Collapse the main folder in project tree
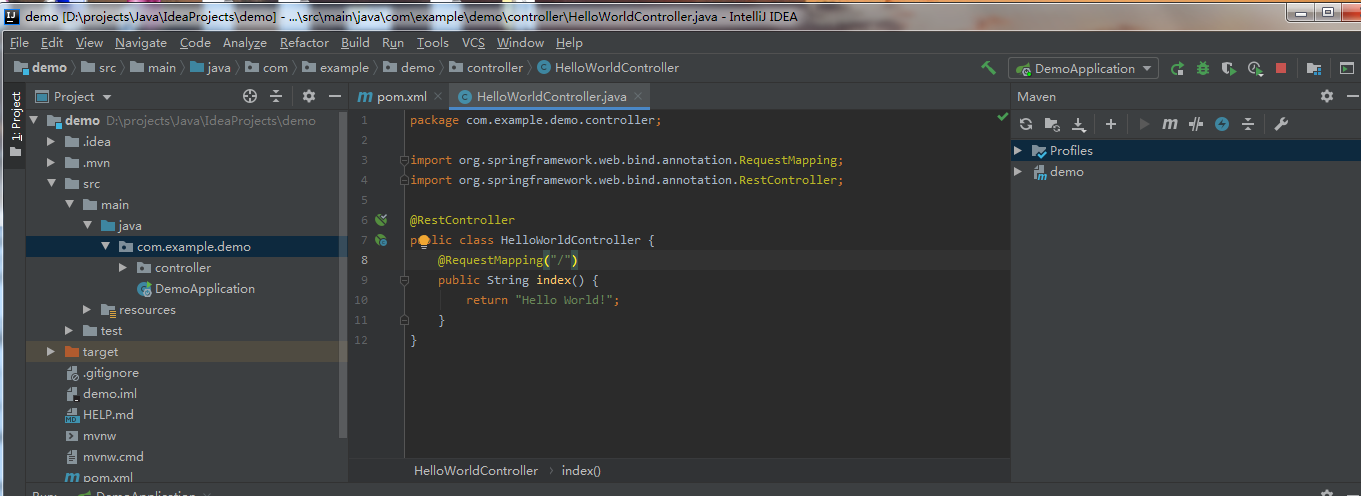Viewport: 1361px width, 496px height. pyautogui.click(x=70, y=204)
